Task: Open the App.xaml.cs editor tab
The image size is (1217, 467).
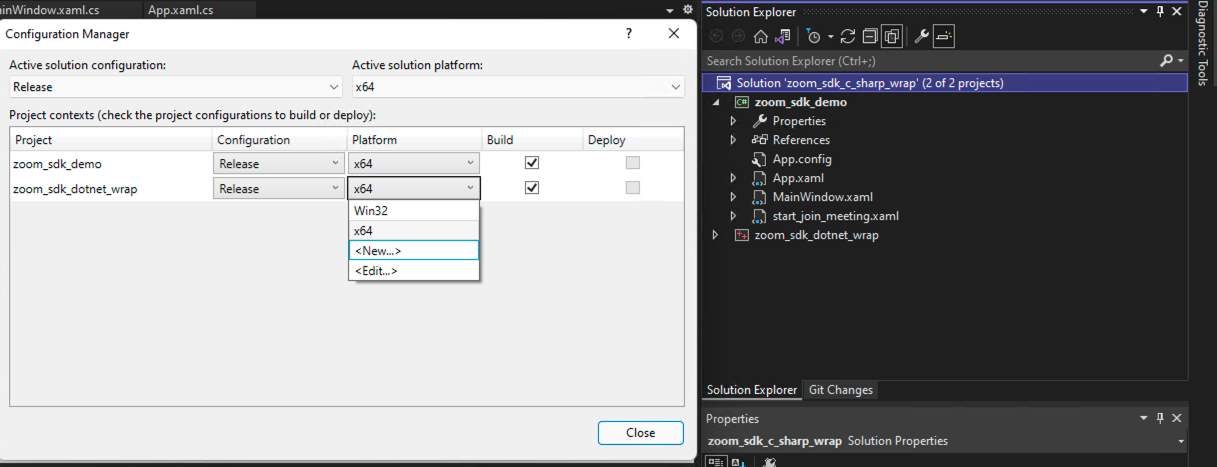Action: [x=180, y=10]
